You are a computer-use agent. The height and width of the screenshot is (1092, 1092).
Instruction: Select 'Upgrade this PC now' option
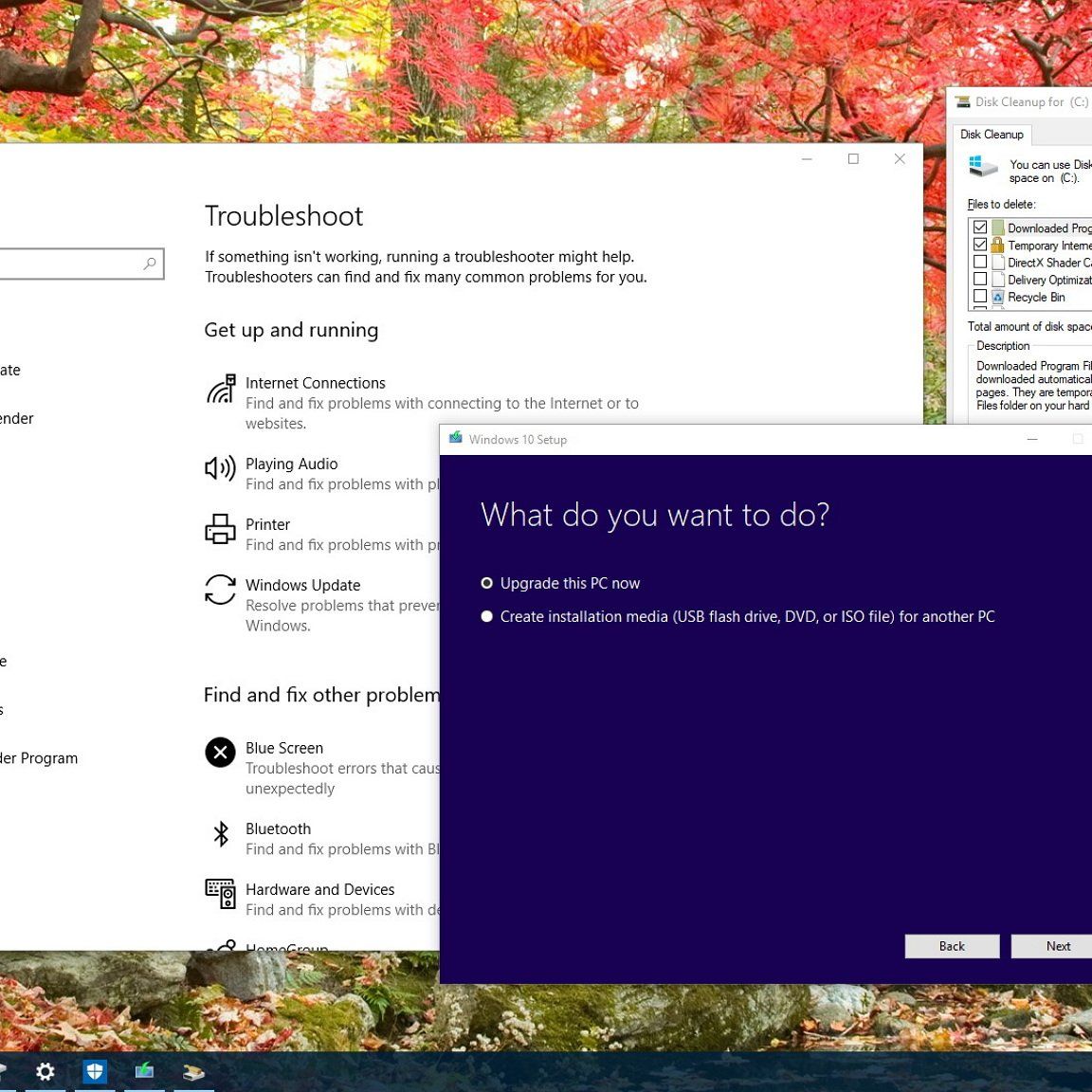click(560, 583)
